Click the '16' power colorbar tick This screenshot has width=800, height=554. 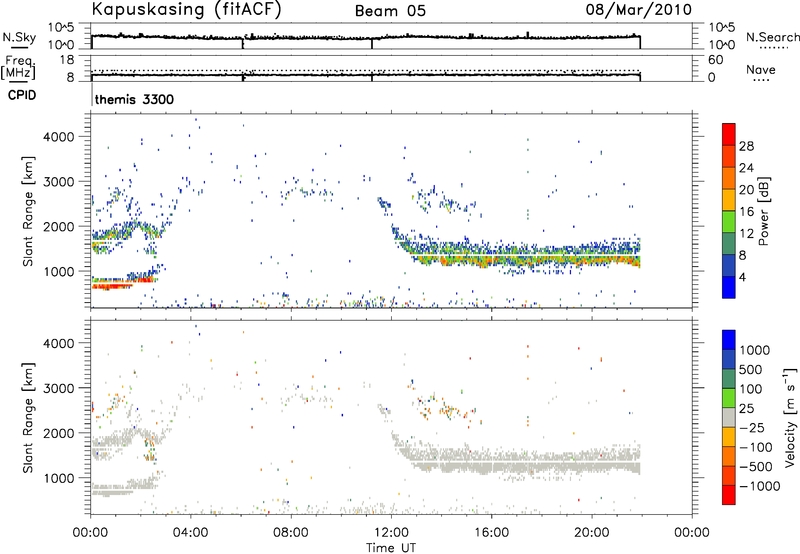746,212
